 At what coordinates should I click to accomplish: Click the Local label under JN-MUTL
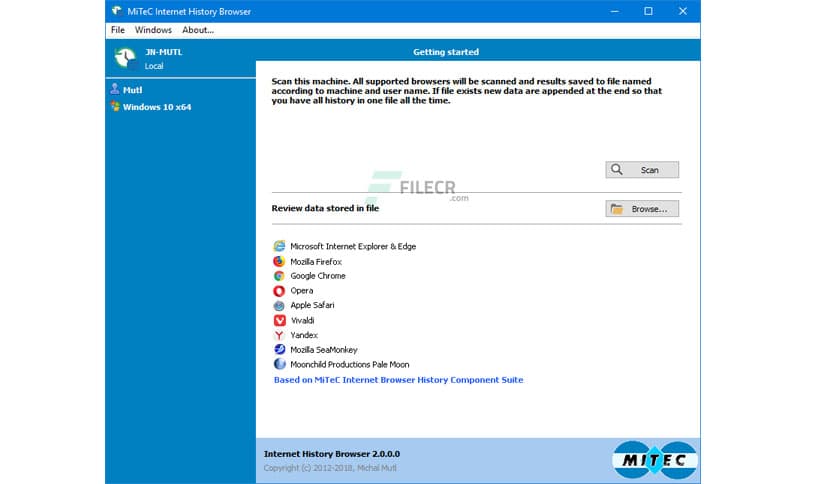click(x=154, y=66)
